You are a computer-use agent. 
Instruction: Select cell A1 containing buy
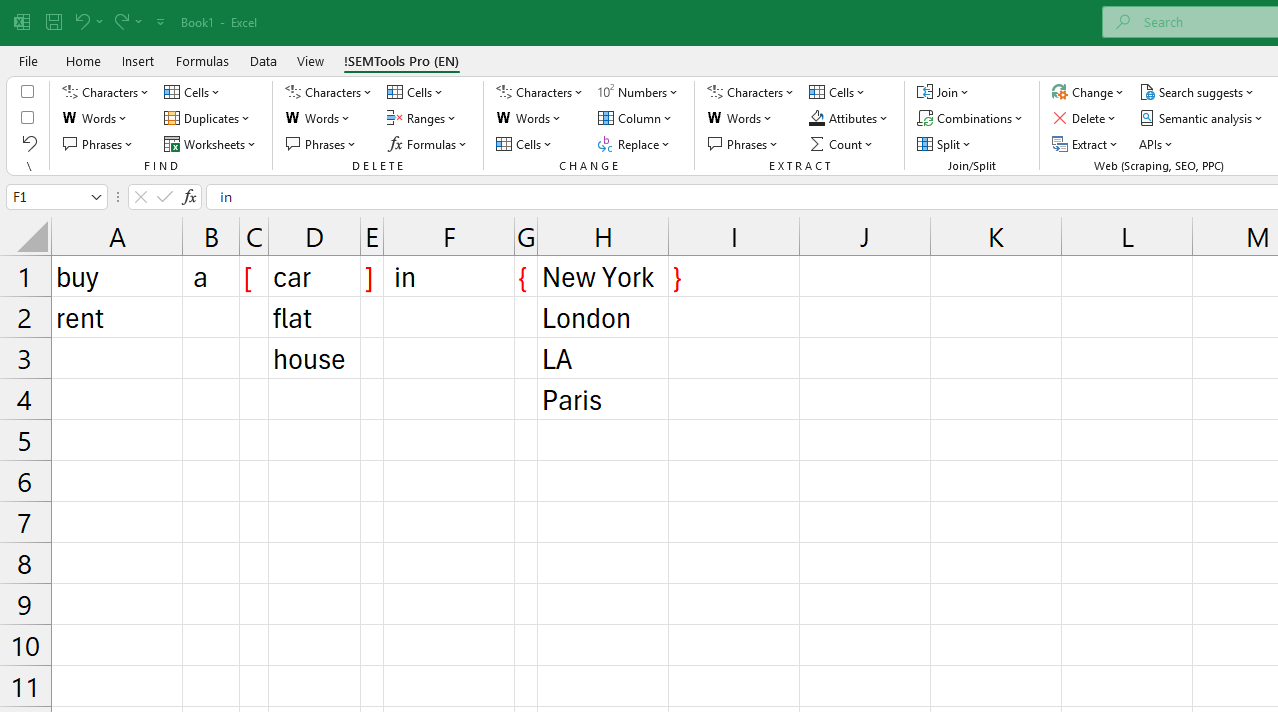(117, 277)
